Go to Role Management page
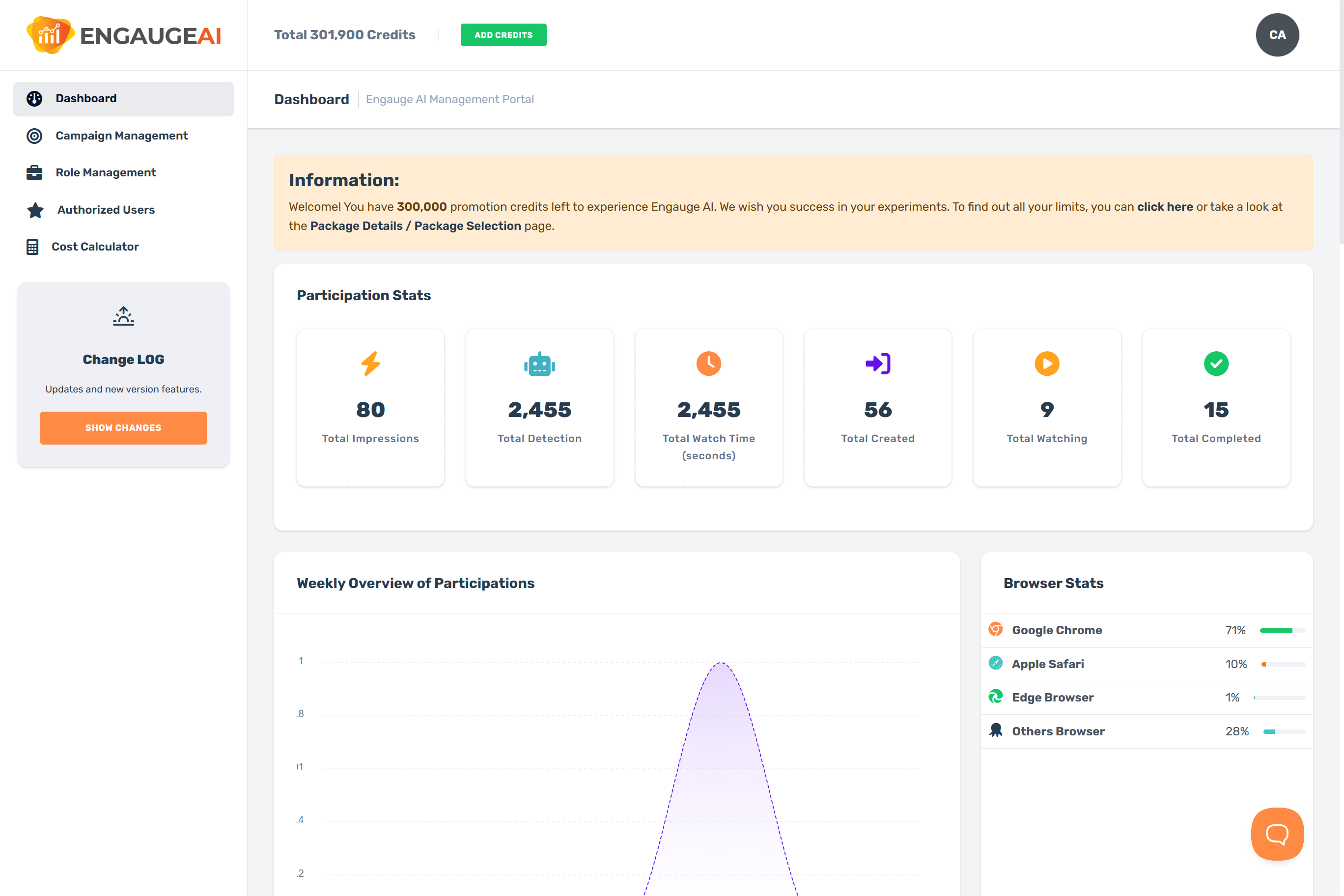Viewport: 1344px width, 896px height. point(105,172)
